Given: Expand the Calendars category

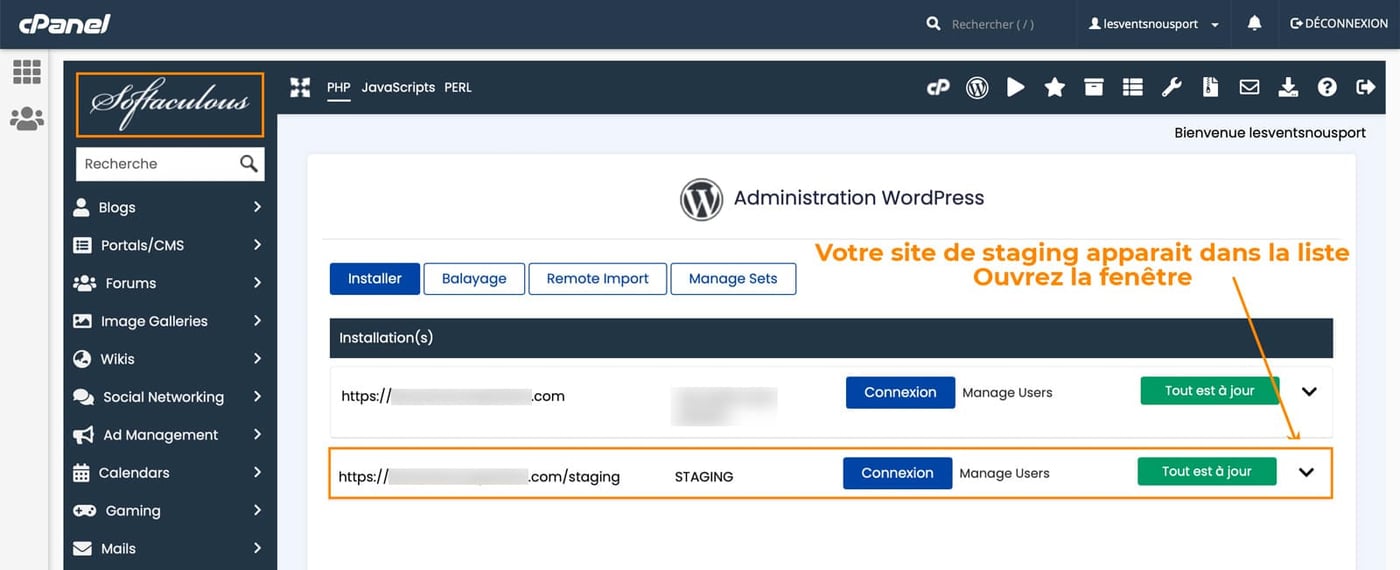Looking at the screenshot, I should (170, 473).
